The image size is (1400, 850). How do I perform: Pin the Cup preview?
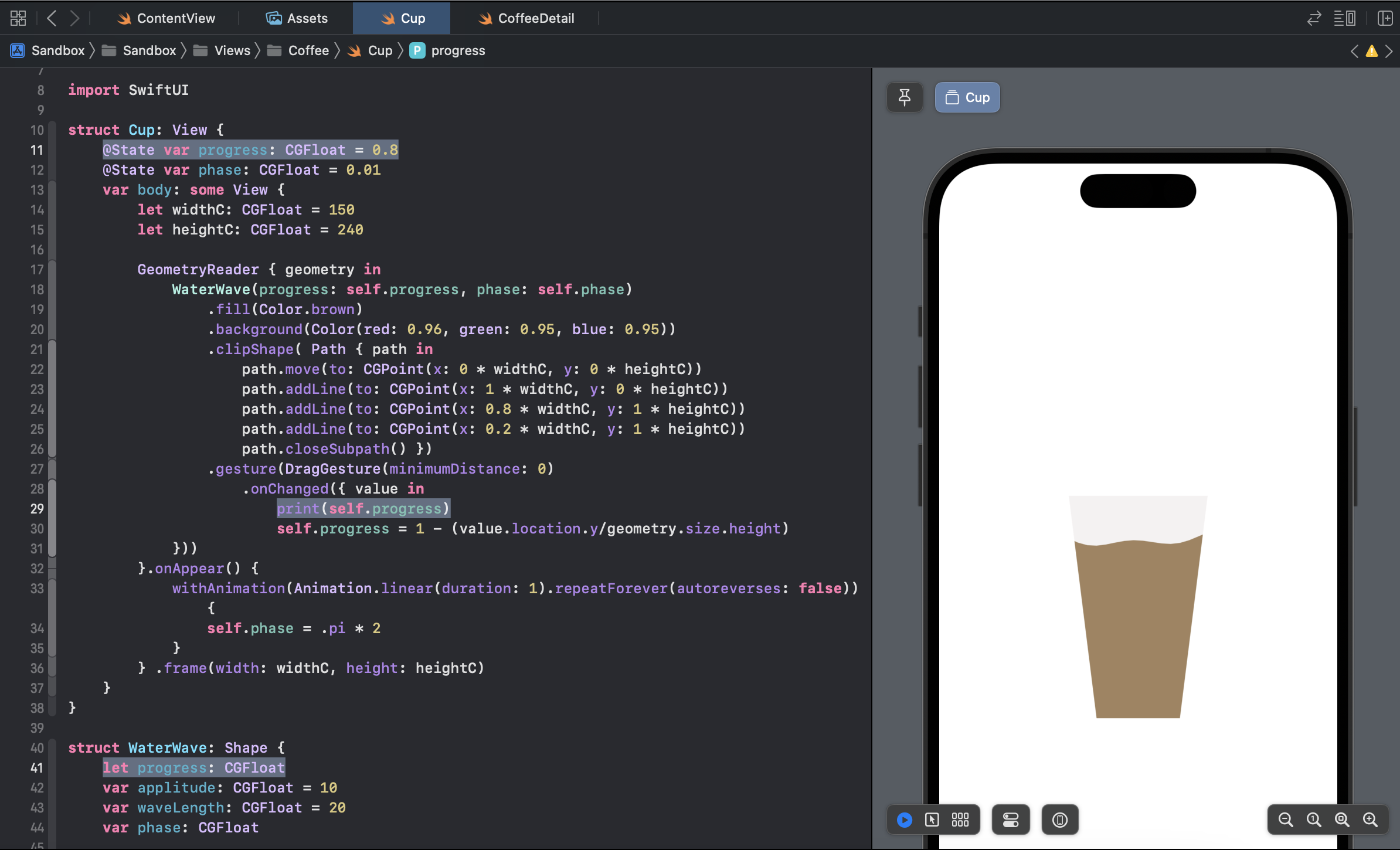click(x=905, y=97)
